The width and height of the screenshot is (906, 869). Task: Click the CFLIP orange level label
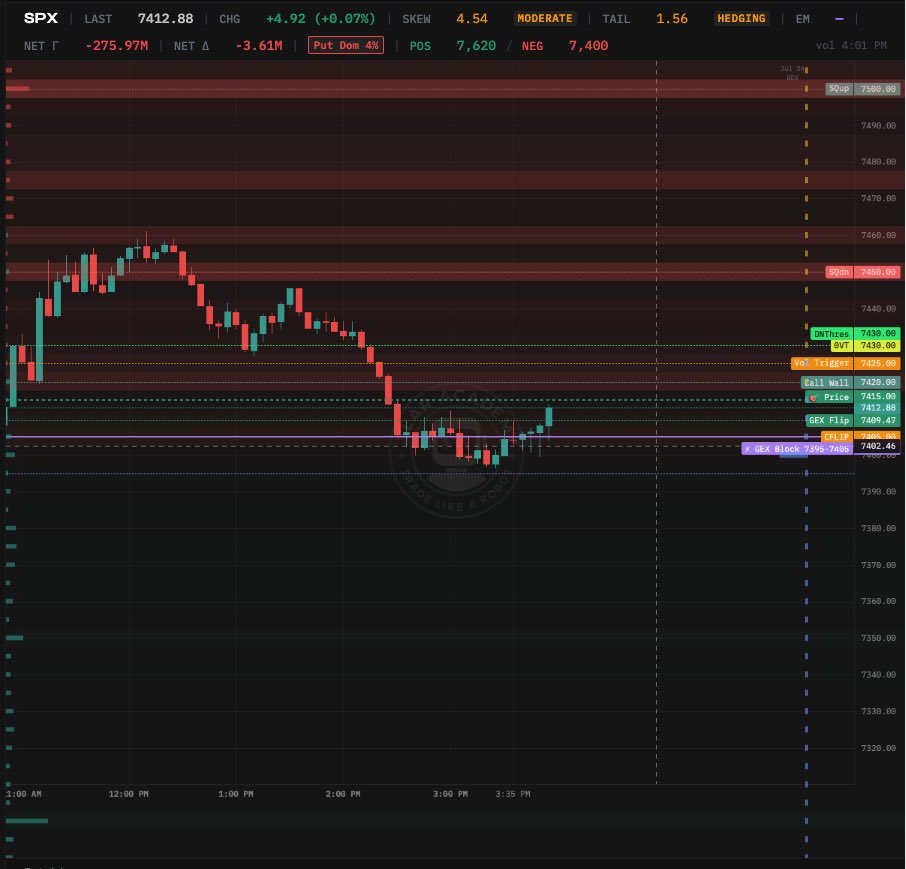tap(836, 436)
